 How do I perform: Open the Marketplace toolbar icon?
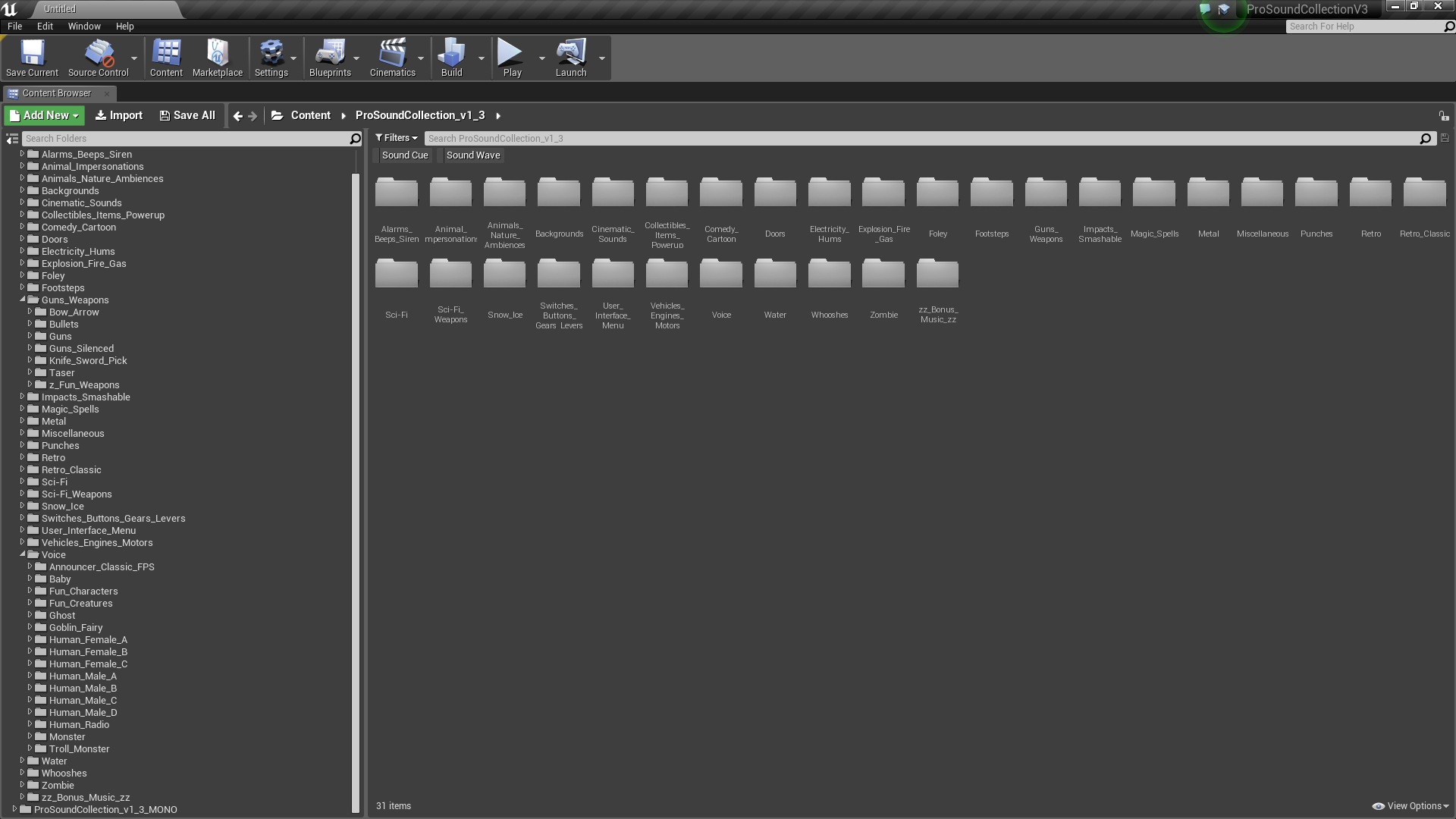tap(218, 58)
